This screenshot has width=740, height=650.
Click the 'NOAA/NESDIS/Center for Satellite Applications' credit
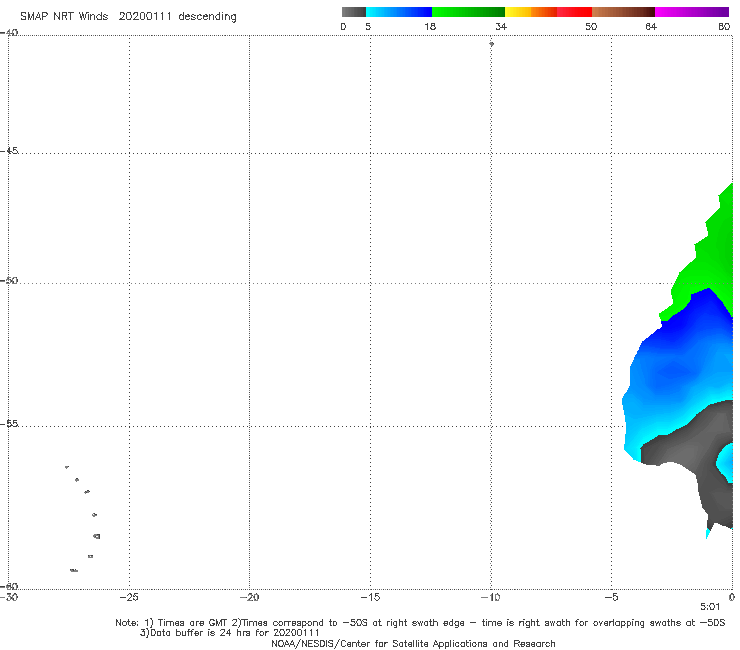click(x=413, y=644)
